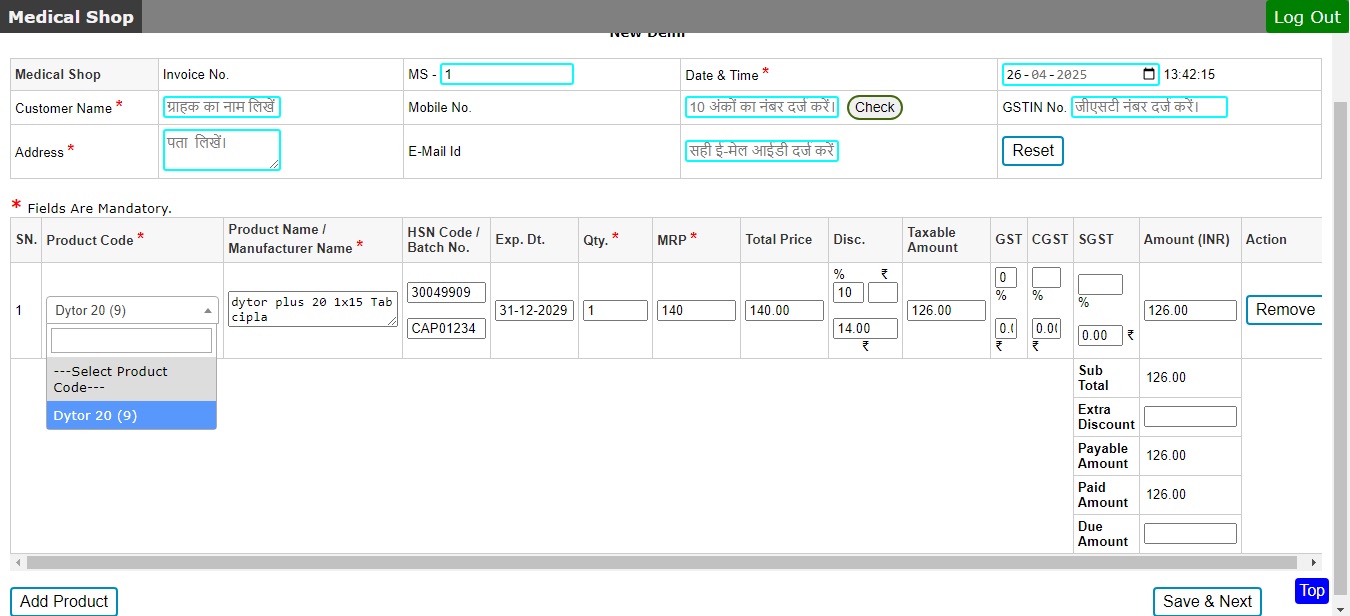Click the Qty. input field
This screenshot has height=616, width=1350.
(615, 311)
